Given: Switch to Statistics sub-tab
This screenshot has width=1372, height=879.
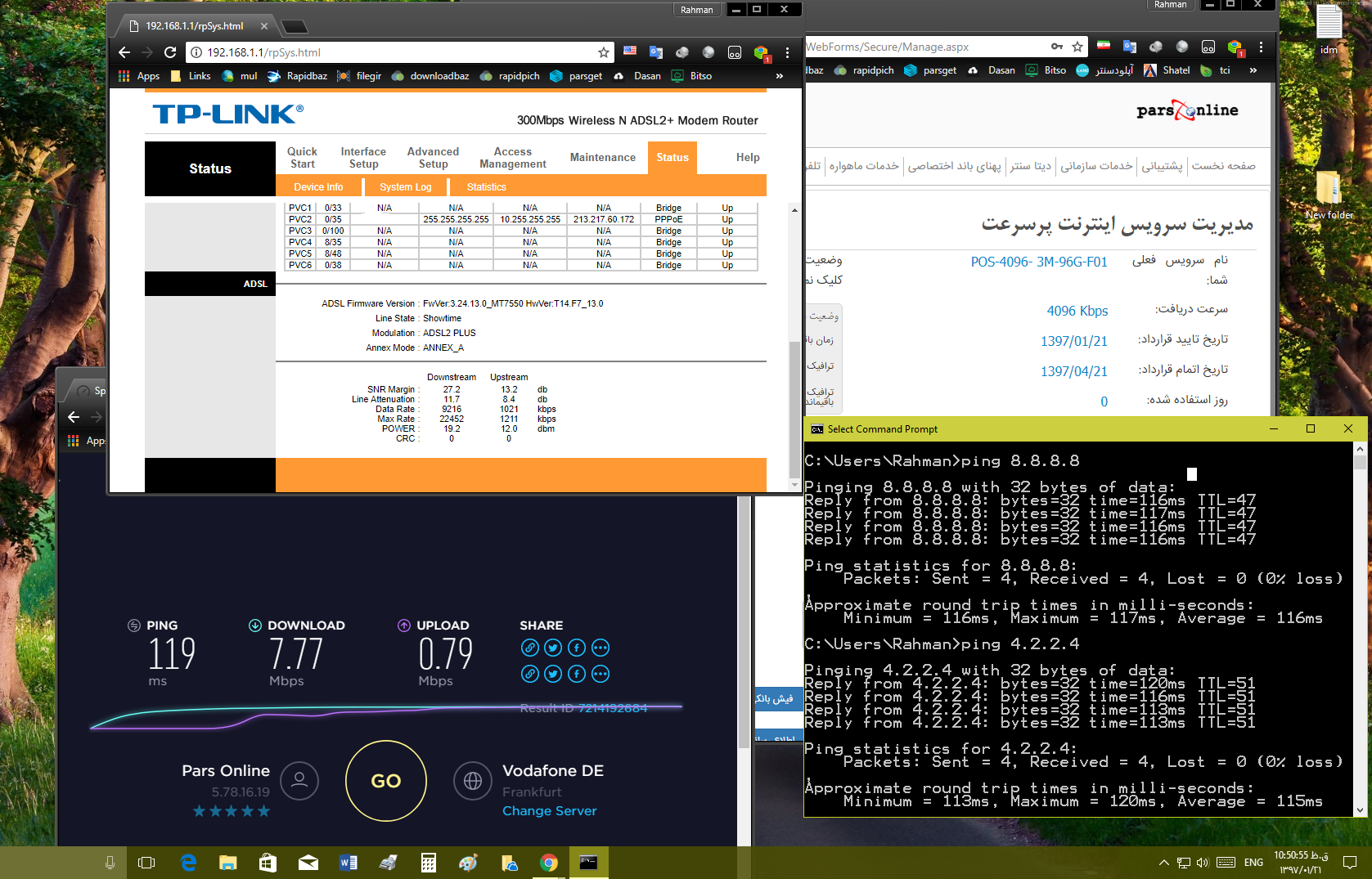Looking at the screenshot, I should 487,187.
